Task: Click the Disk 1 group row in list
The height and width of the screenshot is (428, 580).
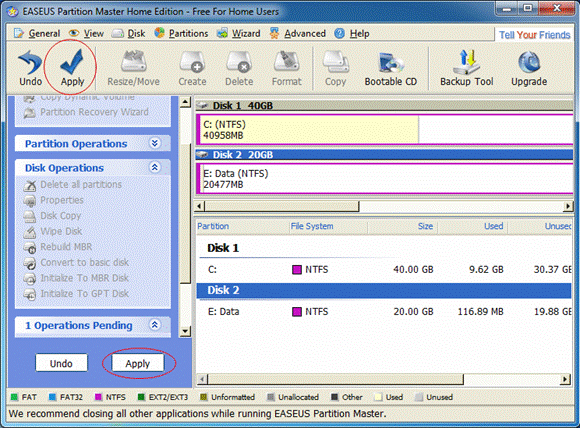Action: coord(384,248)
